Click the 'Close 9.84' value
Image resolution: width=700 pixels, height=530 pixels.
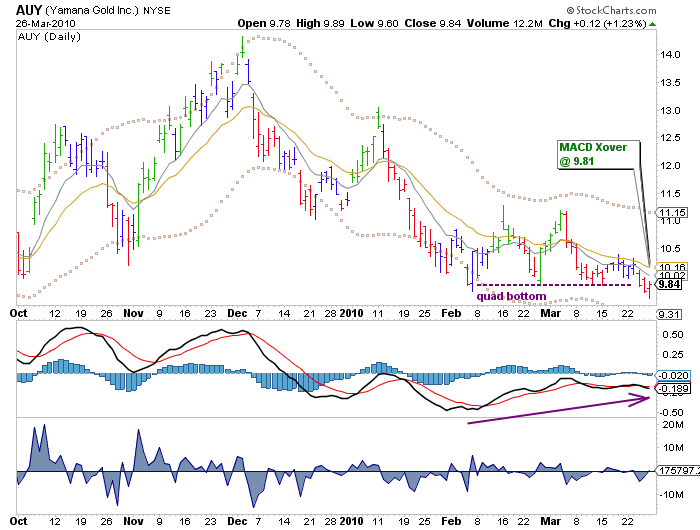tap(433, 23)
